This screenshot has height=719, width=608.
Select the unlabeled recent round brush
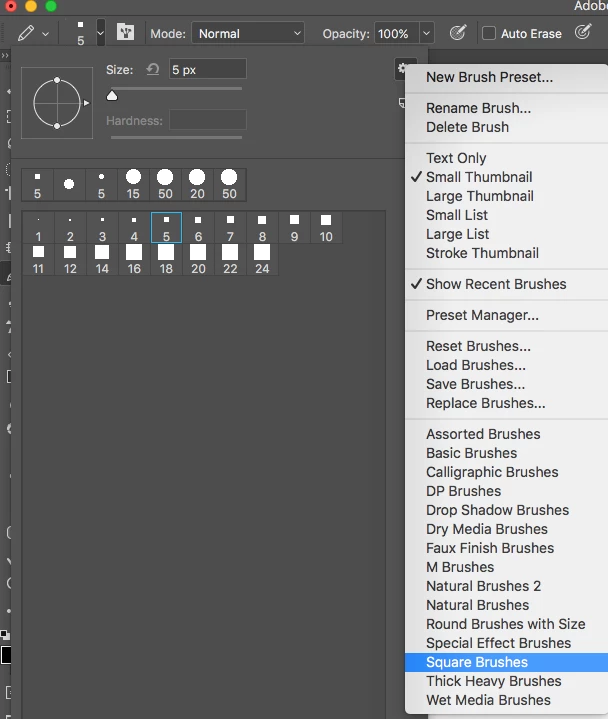69,185
